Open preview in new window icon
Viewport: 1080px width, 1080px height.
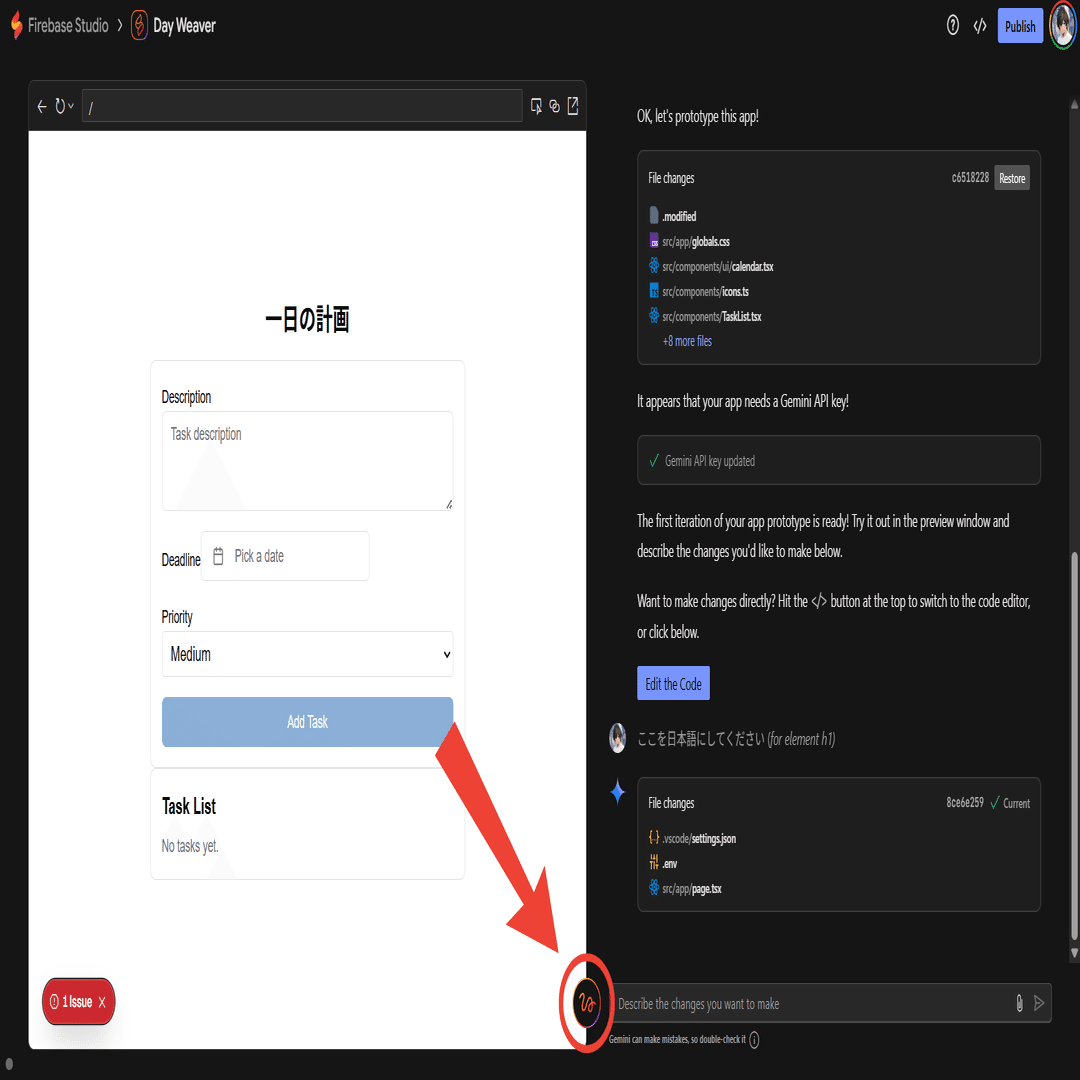point(573,106)
